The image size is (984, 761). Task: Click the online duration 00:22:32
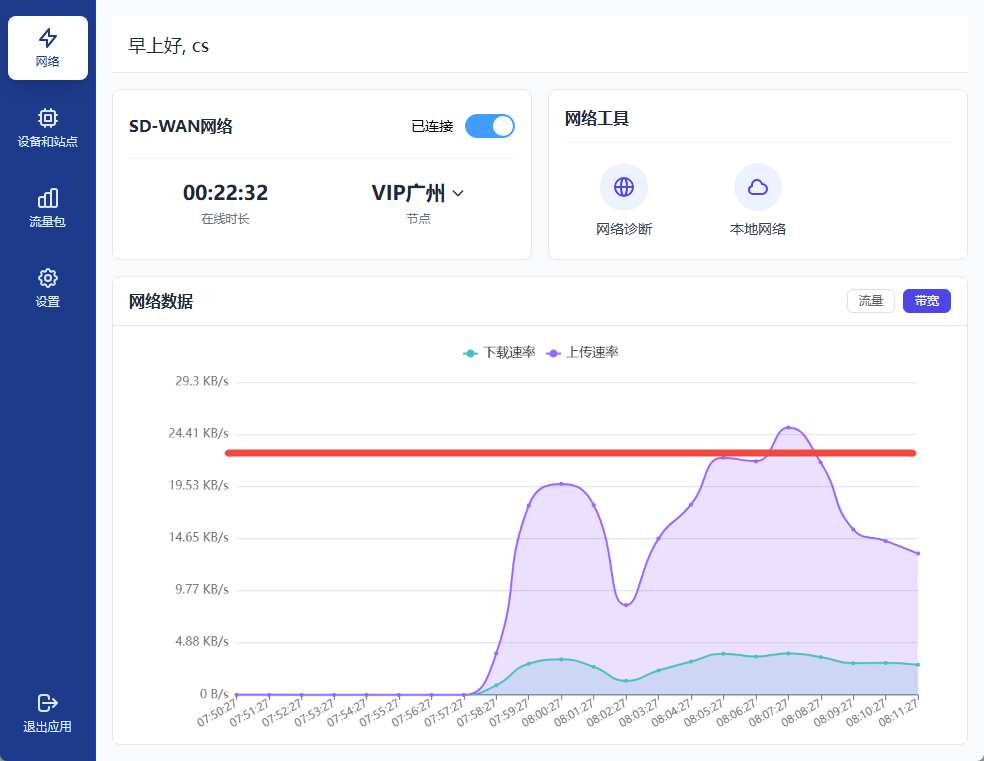(225, 193)
